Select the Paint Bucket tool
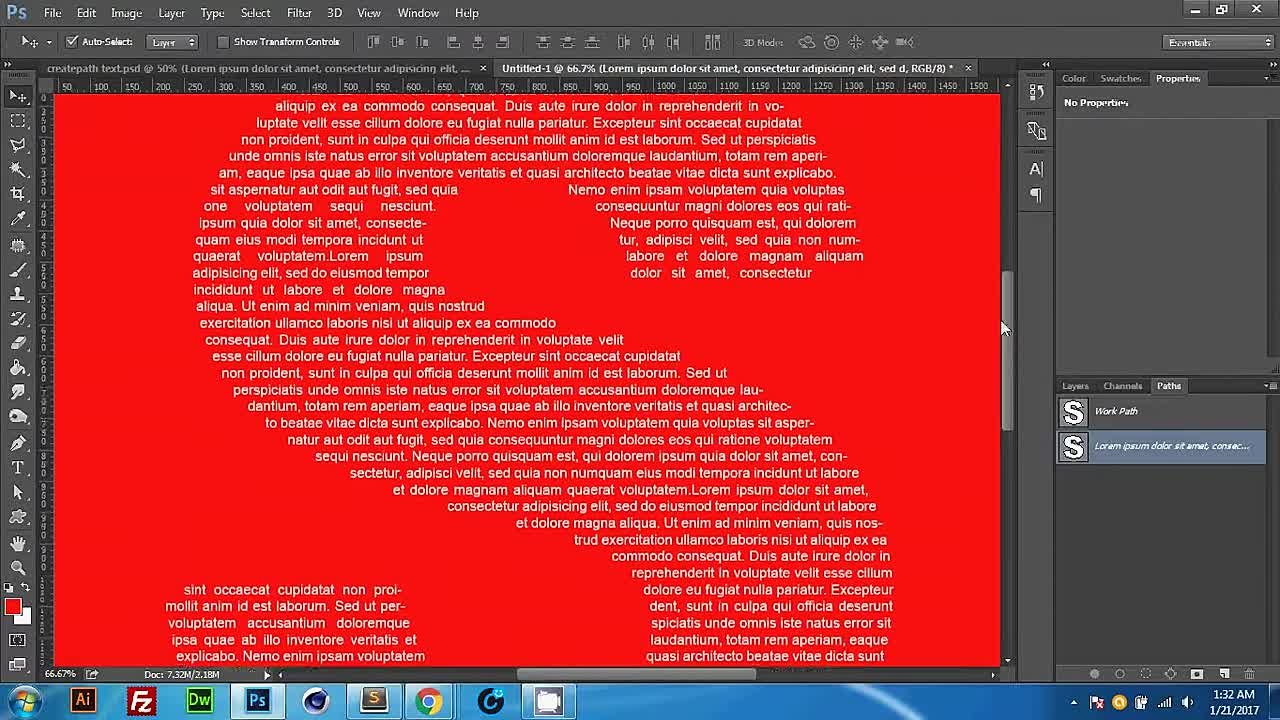 [x=18, y=369]
